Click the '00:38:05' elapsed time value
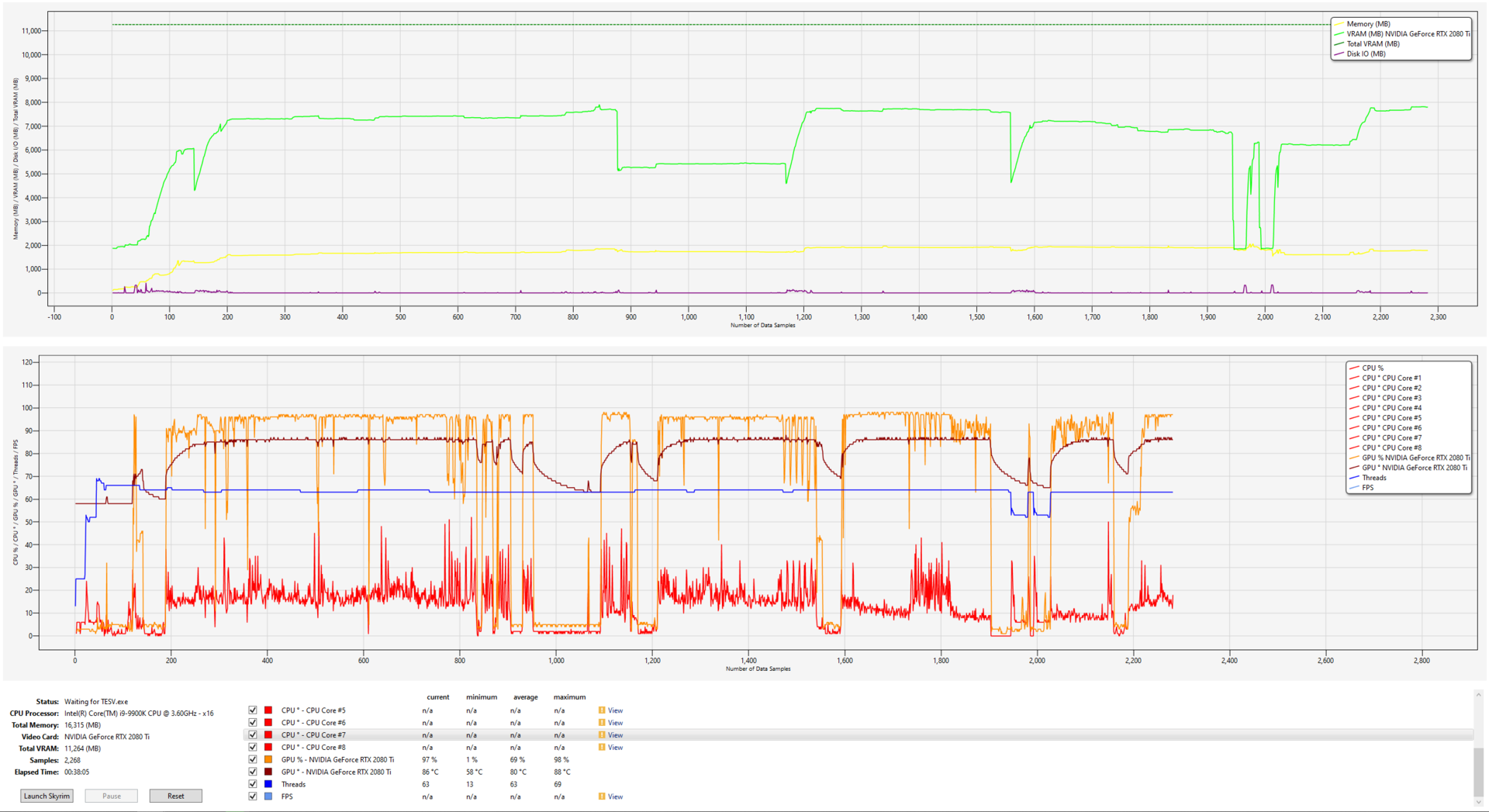 [x=77, y=772]
